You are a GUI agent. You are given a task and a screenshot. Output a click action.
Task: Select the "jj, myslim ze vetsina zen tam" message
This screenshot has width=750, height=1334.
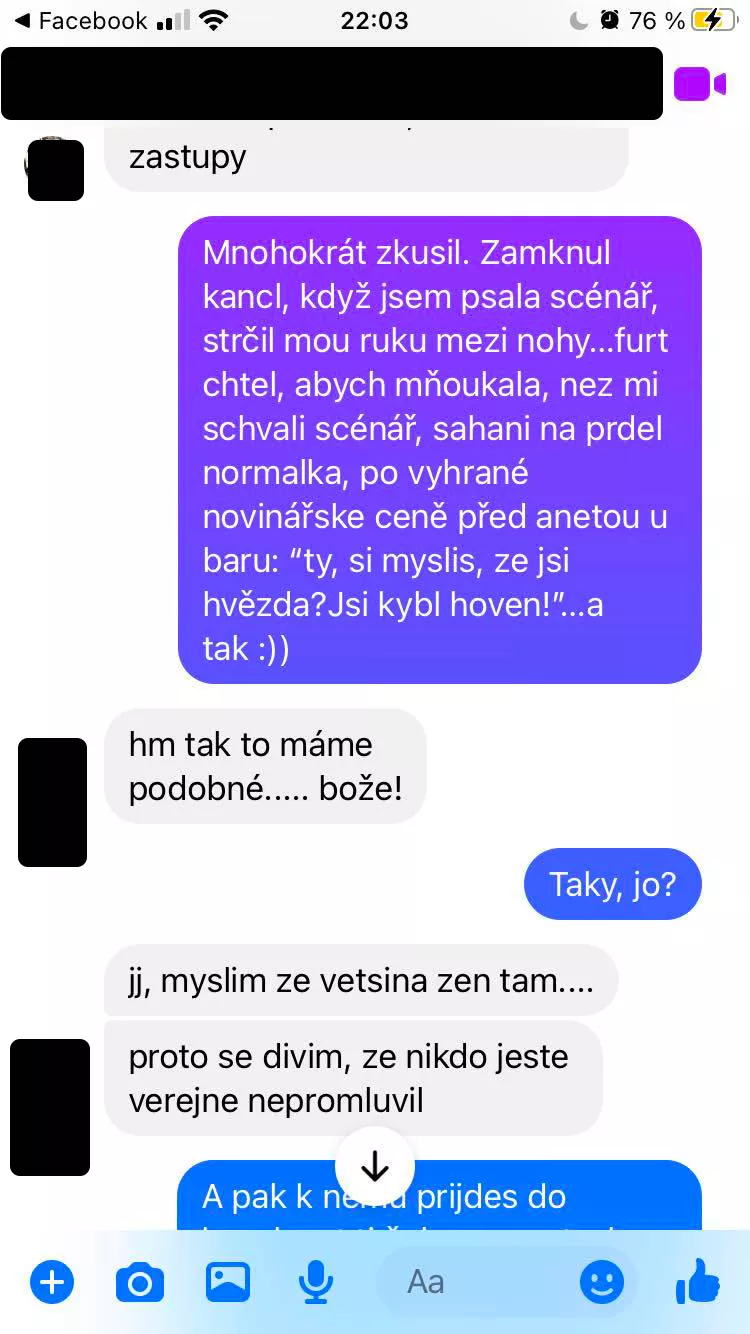[x=361, y=980]
